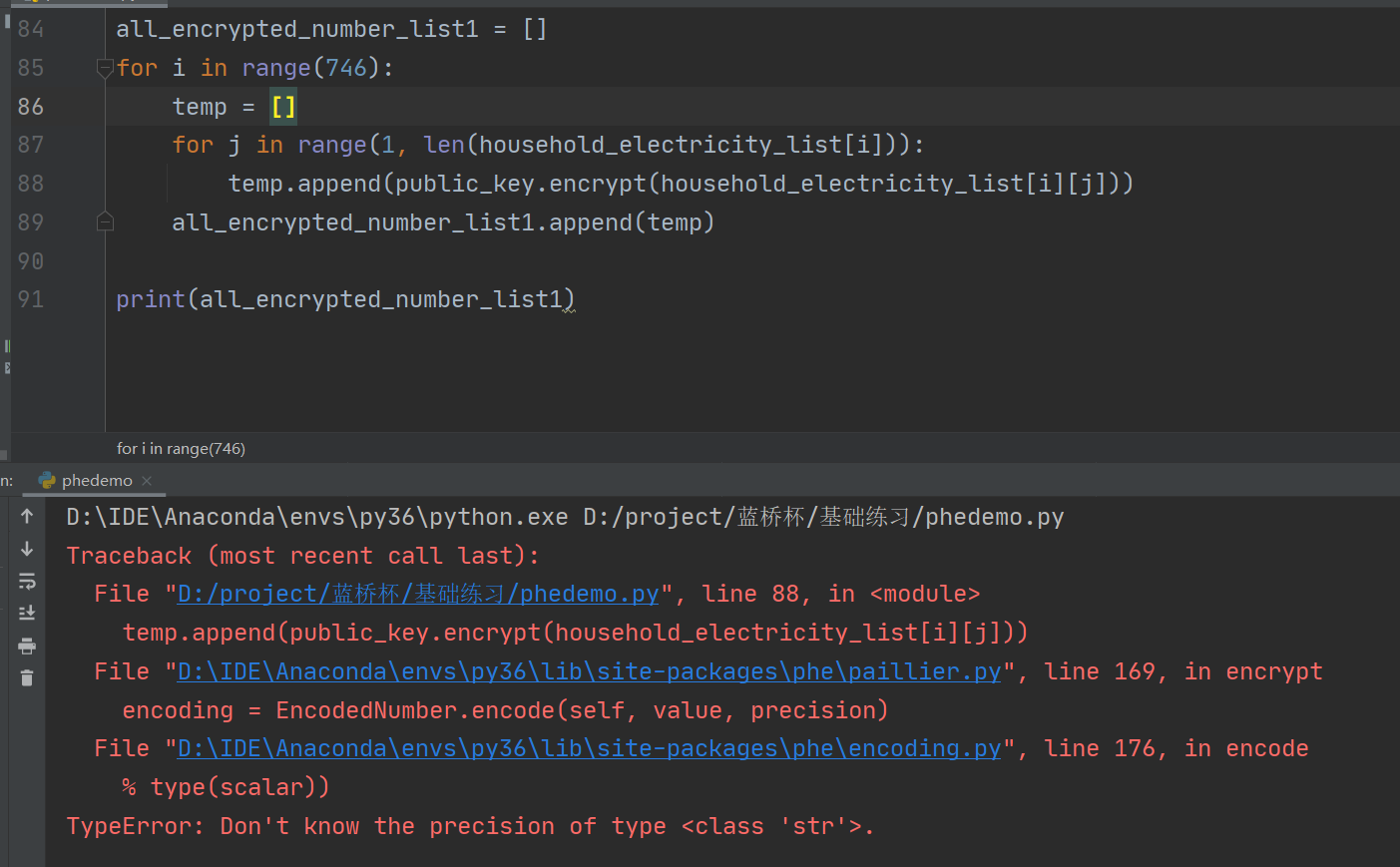
Task: Open paillier.py from the traceback link
Action: pyautogui.click(x=589, y=670)
